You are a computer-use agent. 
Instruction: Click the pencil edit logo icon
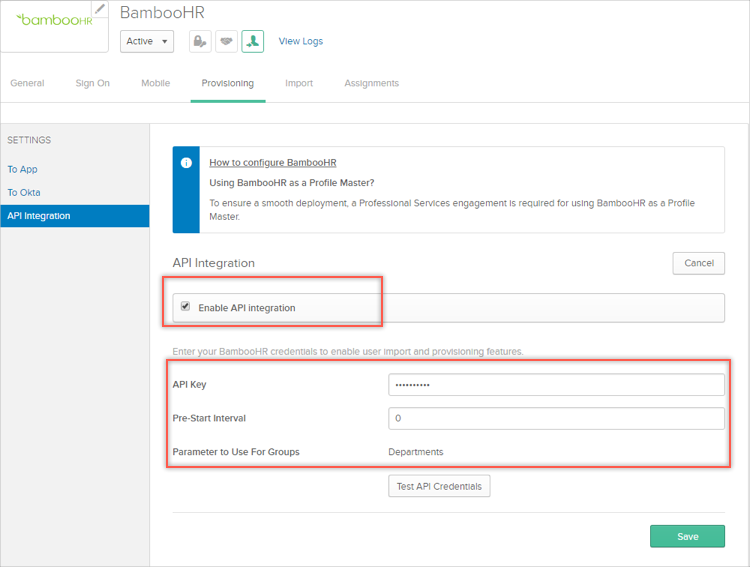click(x=100, y=9)
